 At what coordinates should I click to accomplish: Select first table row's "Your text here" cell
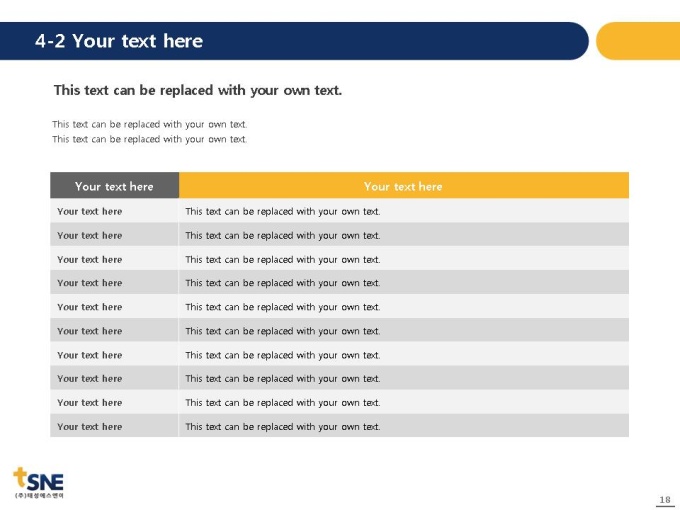[114, 211]
